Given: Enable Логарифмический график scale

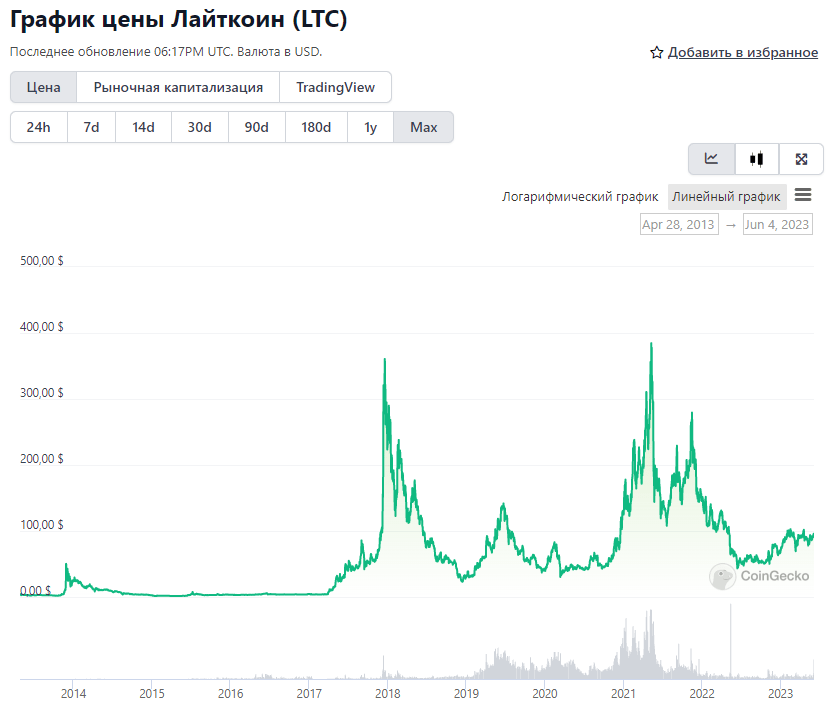Looking at the screenshot, I should click(x=580, y=197).
